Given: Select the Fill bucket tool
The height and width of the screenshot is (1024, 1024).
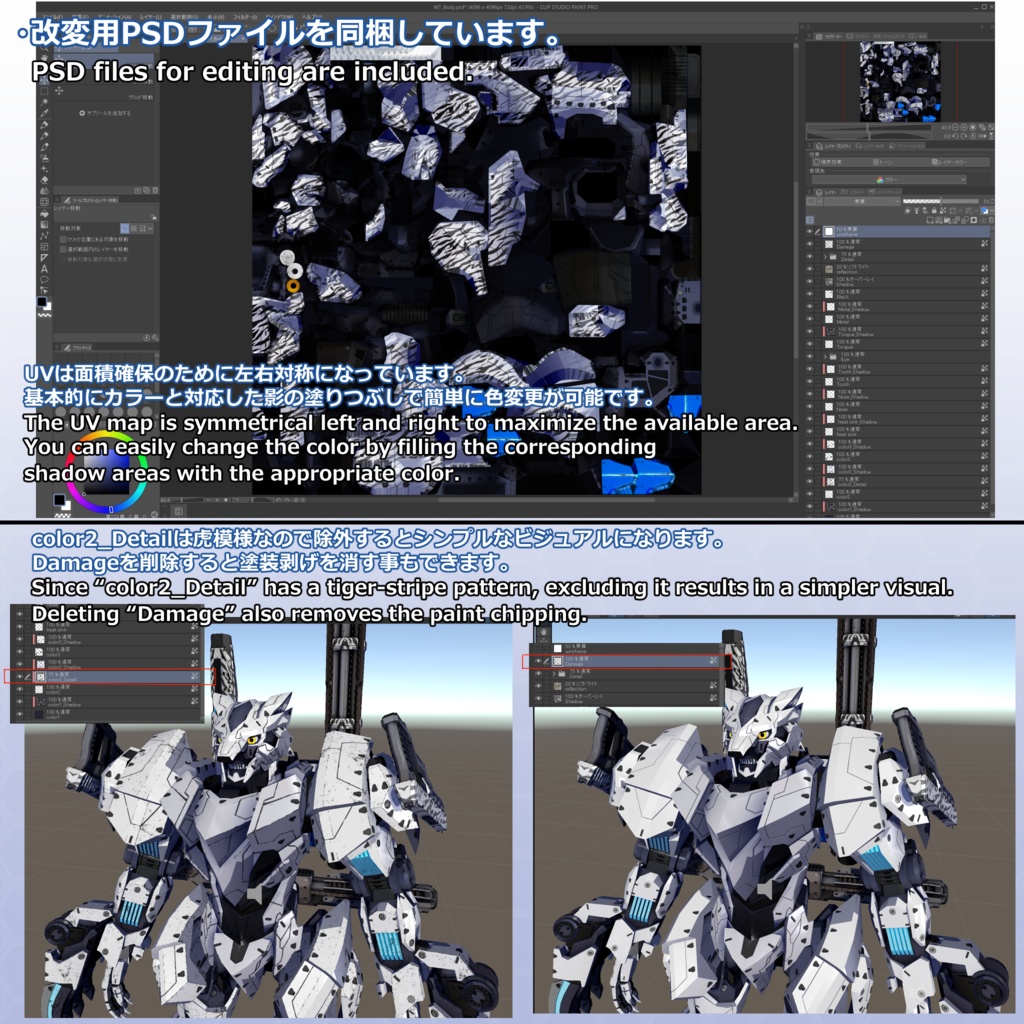Looking at the screenshot, I should (x=44, y=214).
